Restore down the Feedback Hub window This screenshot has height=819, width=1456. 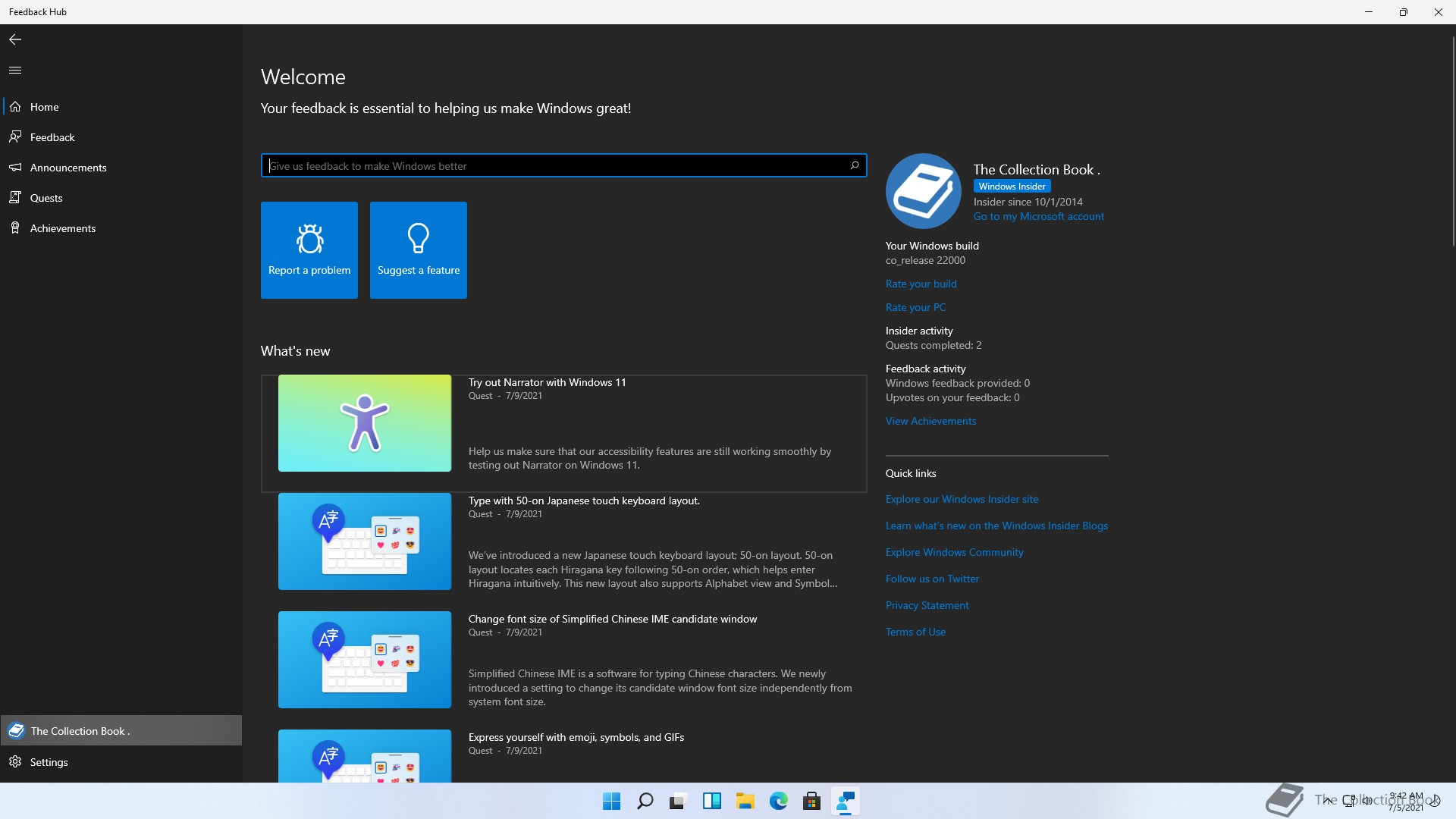pyautogui.click(x=1403, y=12)
